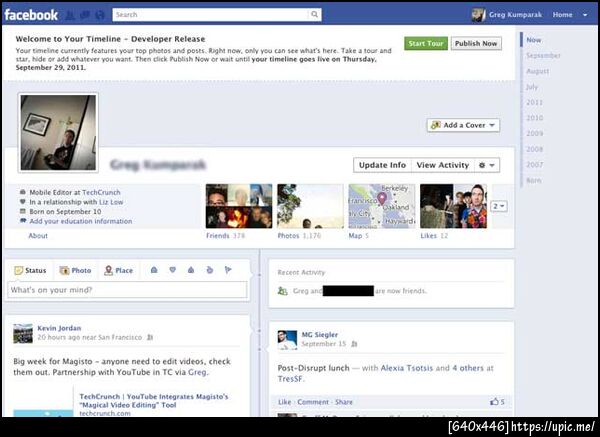Jump to 2008 on timeline

(534, 149)
